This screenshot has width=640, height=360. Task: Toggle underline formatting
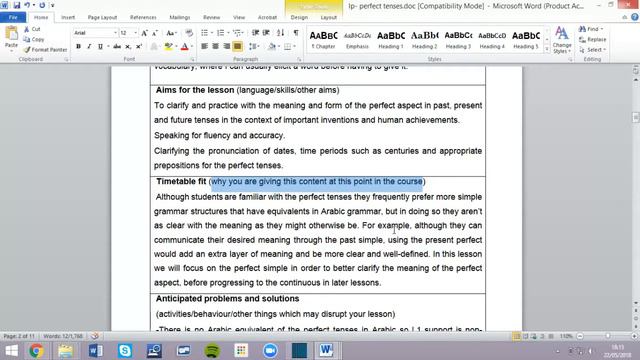100,47
